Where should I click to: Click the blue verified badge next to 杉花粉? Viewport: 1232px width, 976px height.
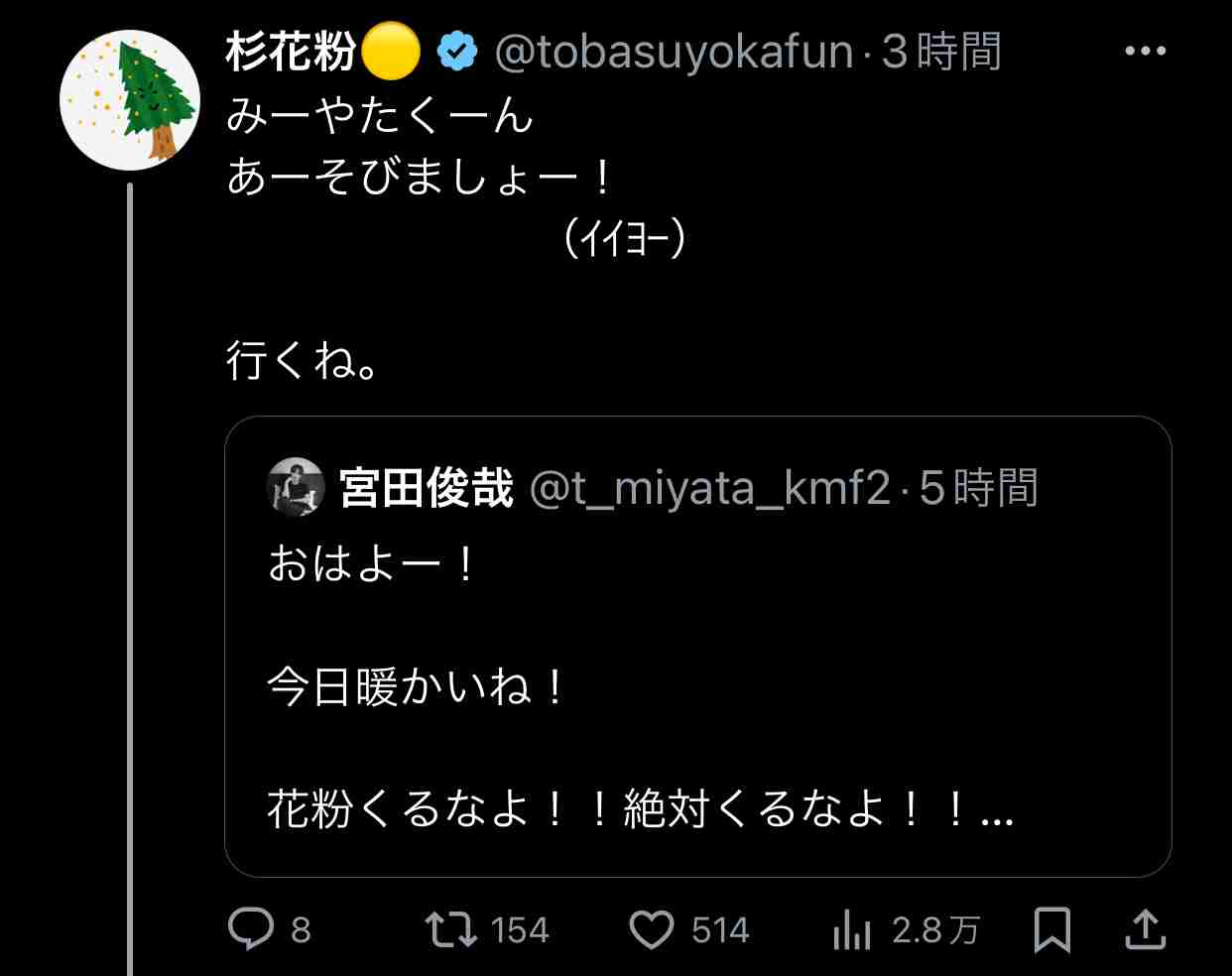click(456, 49)
